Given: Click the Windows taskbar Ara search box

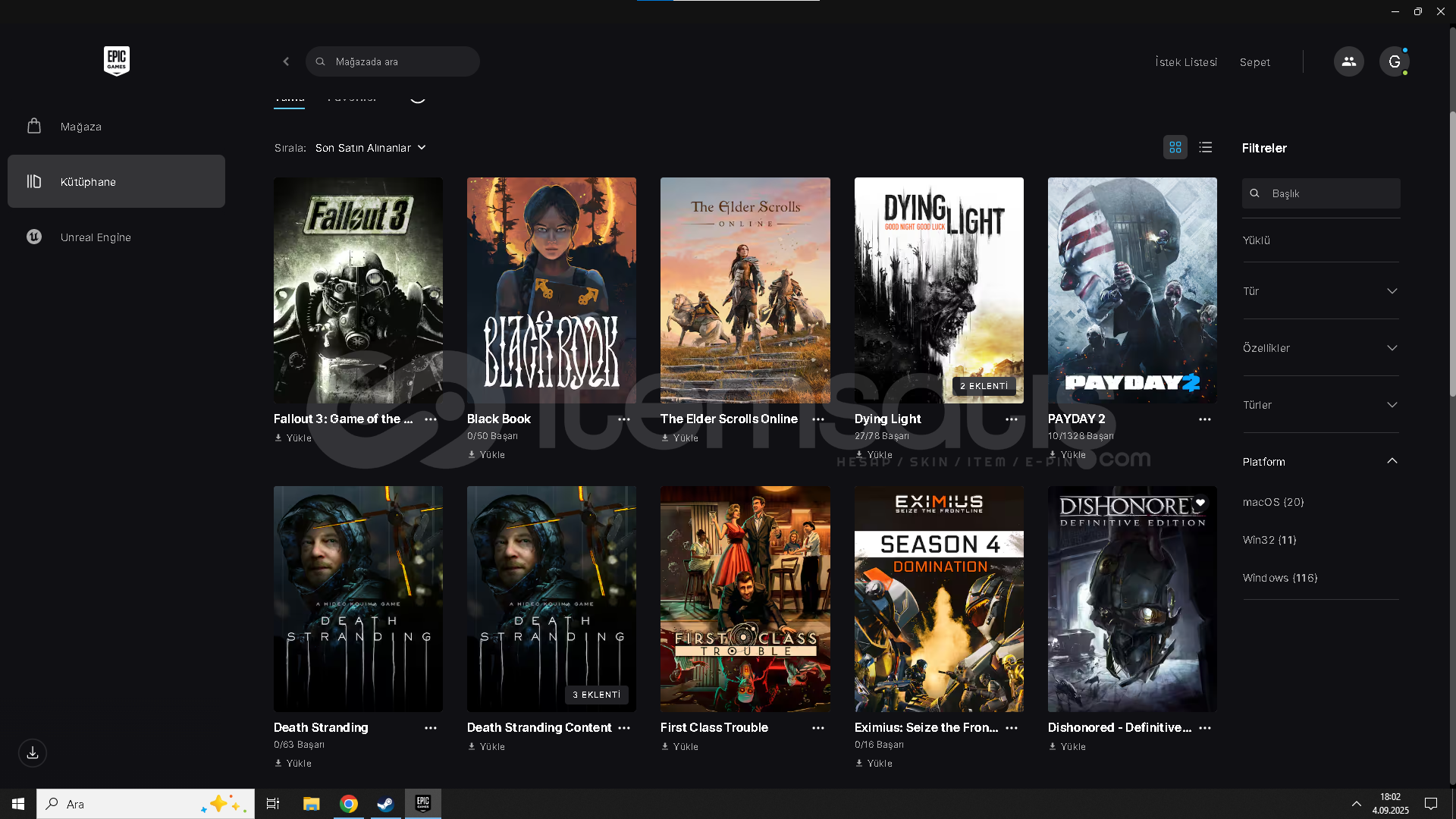Looking at the screenshot, I should [x=146, y=804].
